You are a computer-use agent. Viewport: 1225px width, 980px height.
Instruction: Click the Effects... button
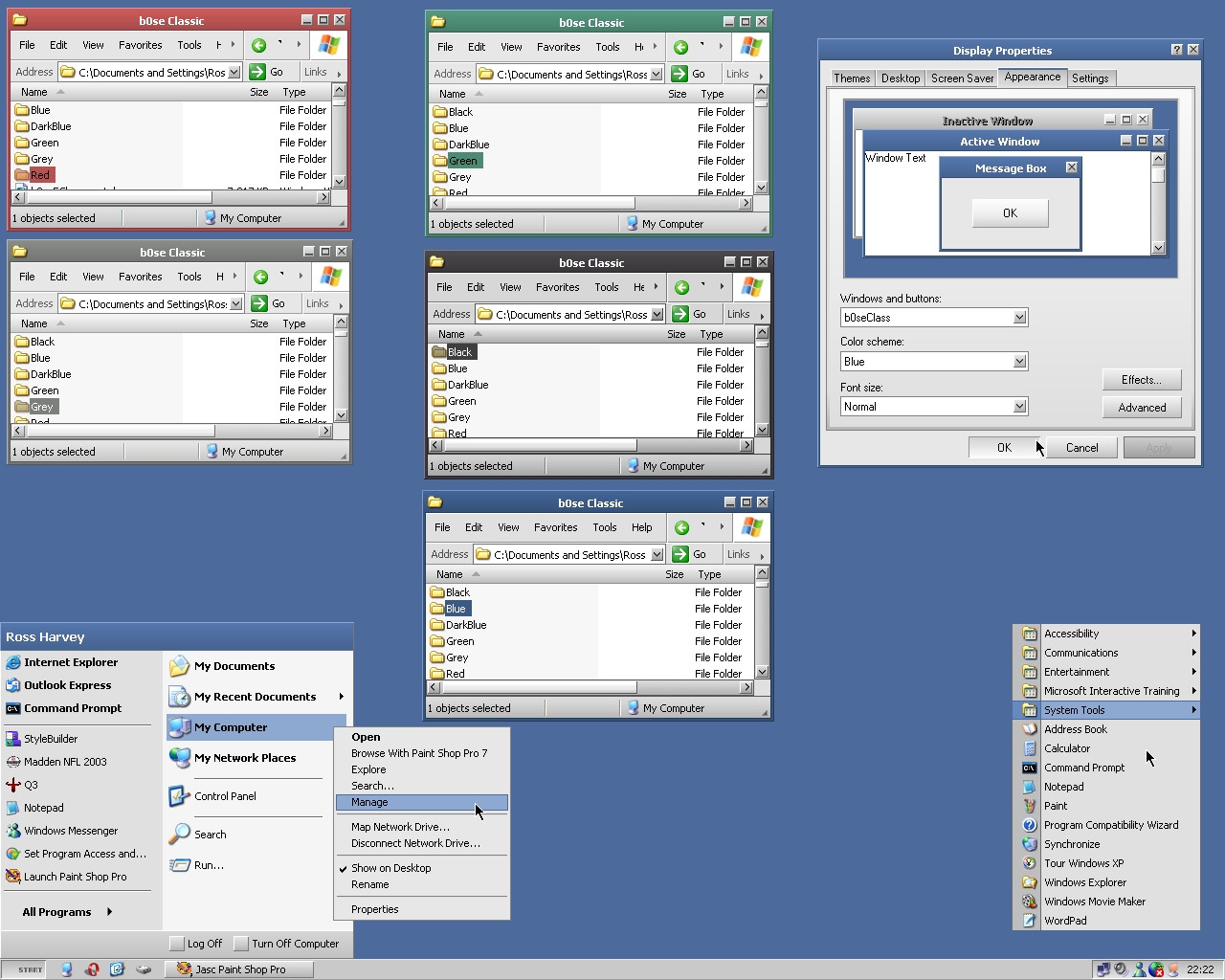coord(1142,380)
